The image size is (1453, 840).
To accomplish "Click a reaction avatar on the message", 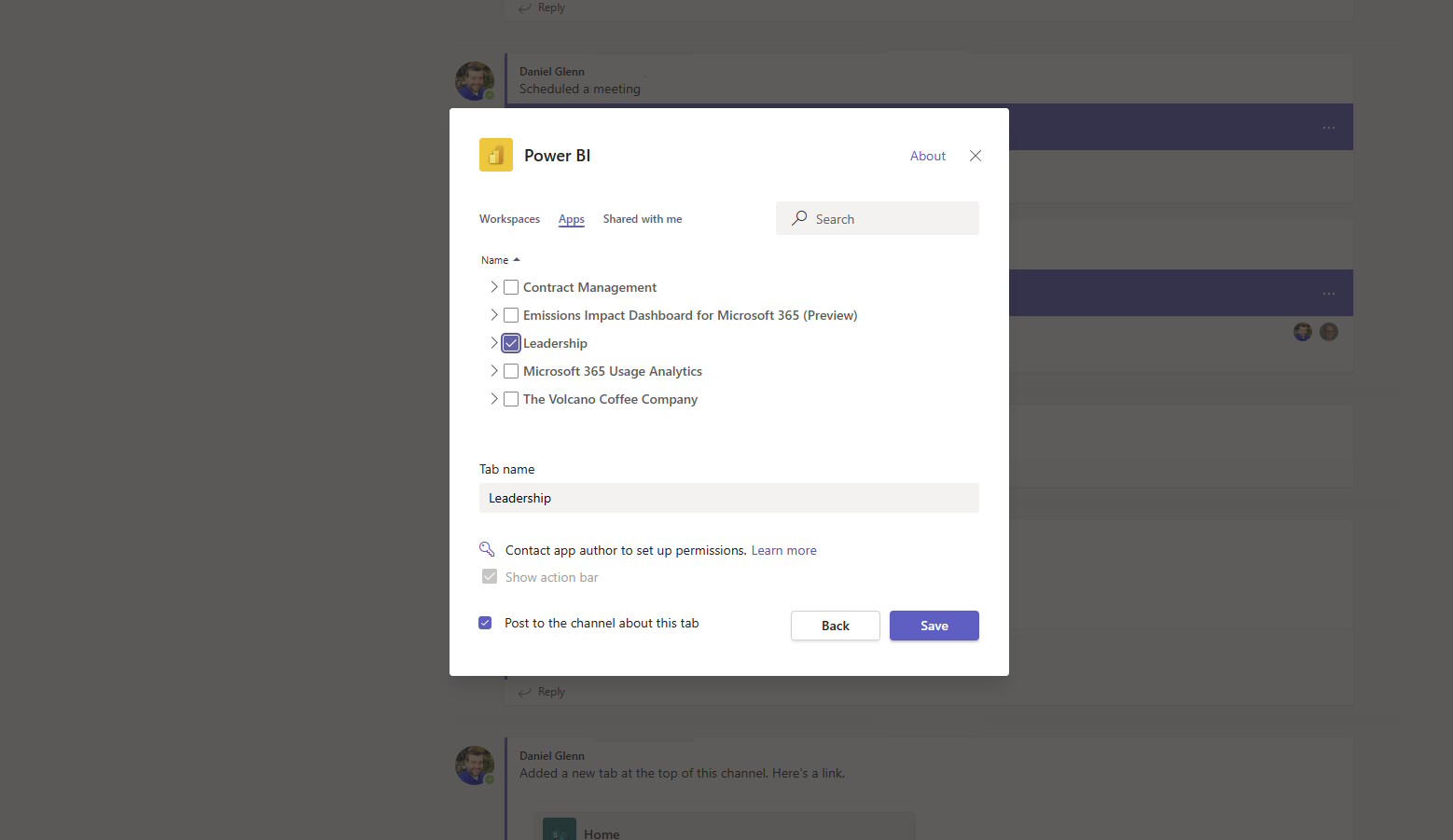I will [1302, 331].
